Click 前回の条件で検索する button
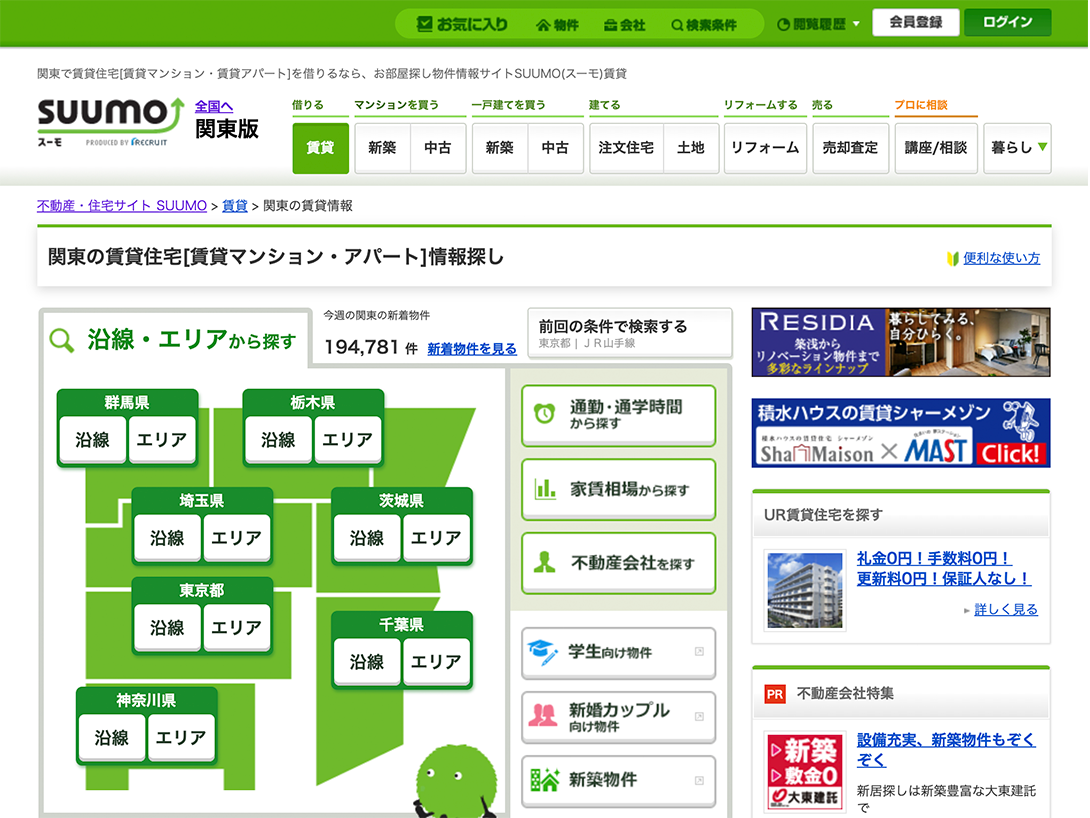The height and width of the screenshot is (818, 1090). tap(630, 333)
